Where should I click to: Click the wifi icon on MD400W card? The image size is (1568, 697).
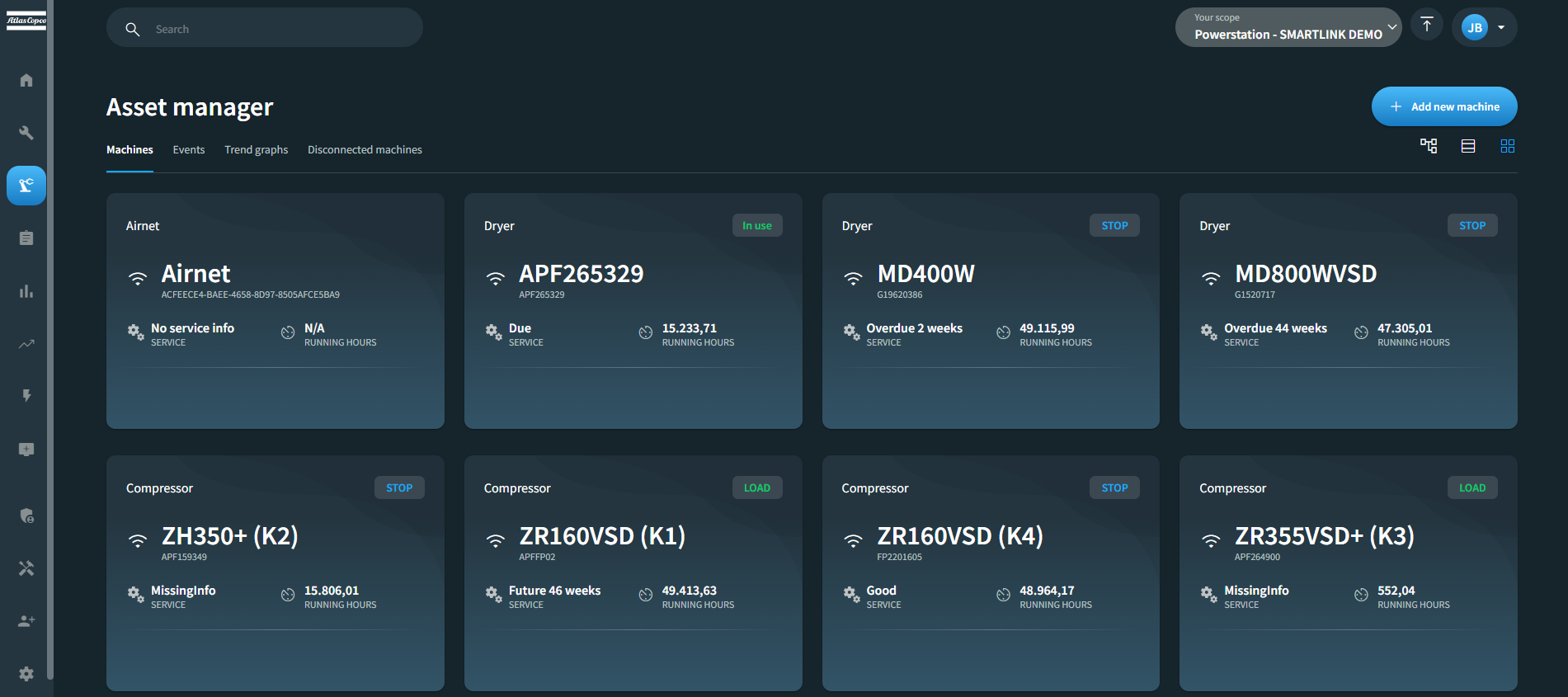pos(853,279)
